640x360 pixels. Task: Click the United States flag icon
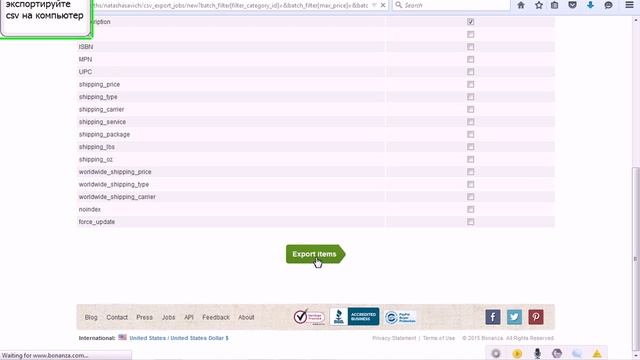click(x=122, y=337)
